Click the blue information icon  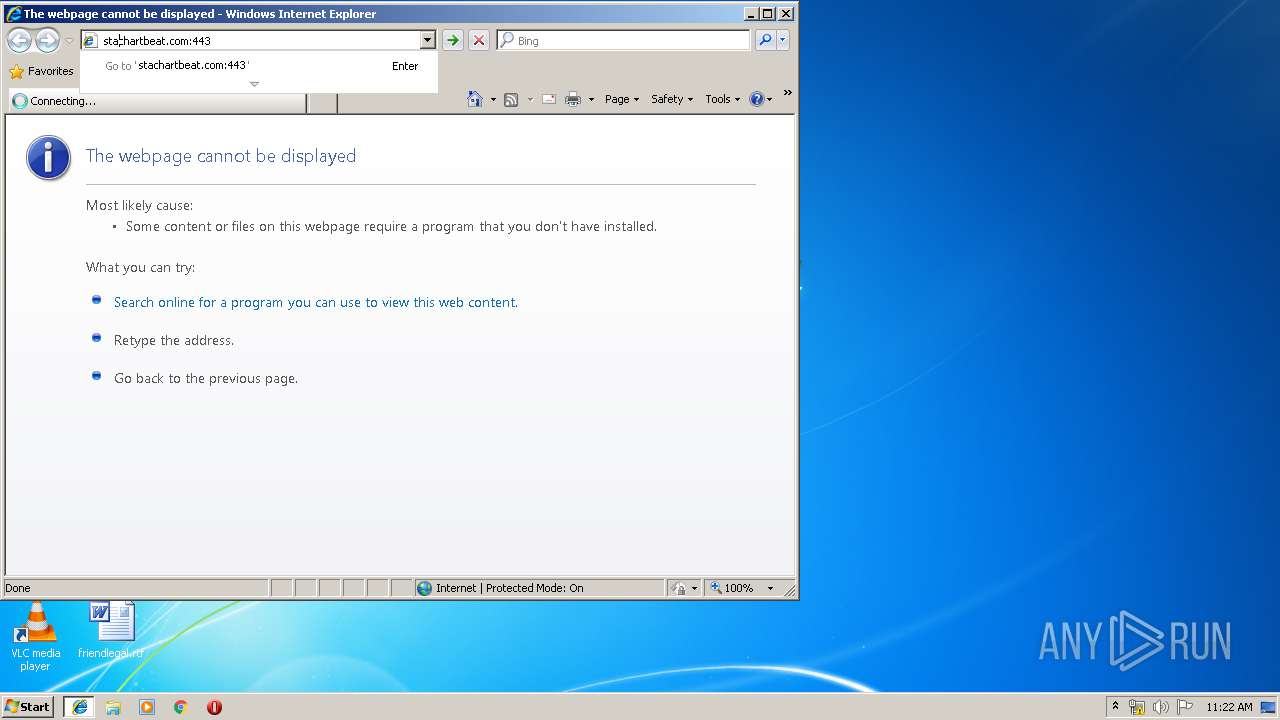coord(48,158)
